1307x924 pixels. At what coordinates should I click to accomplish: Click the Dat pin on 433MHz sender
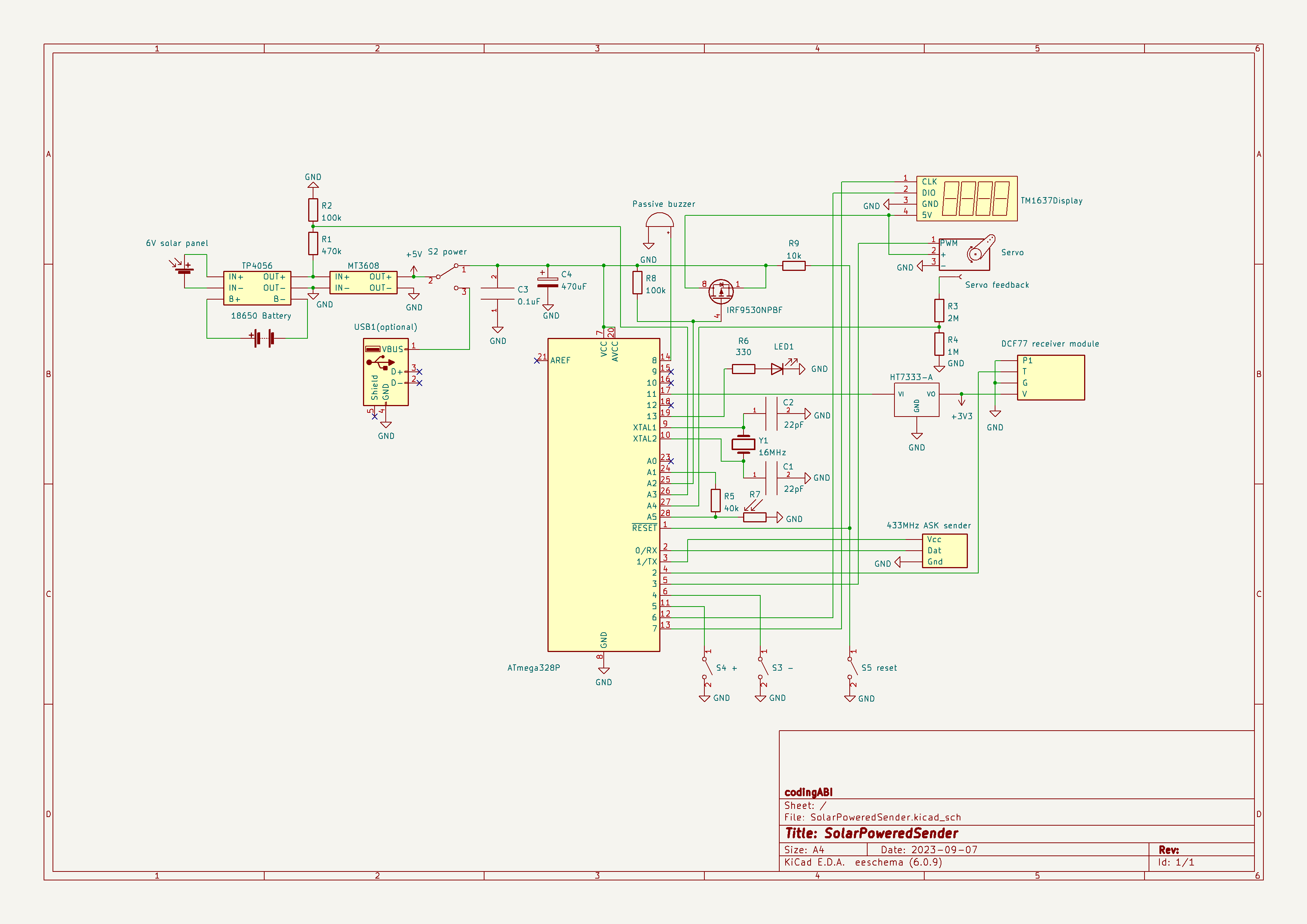pyautogui.click(x=934, y=551)
